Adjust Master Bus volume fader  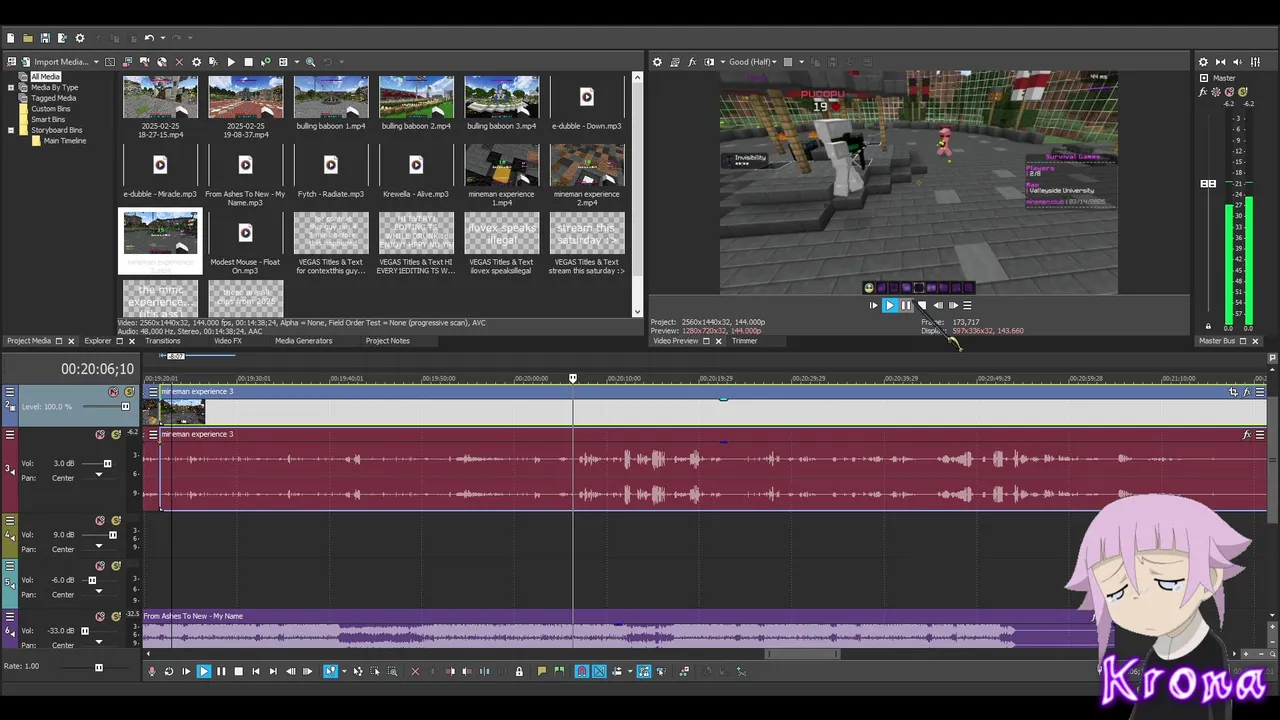tap(1208, 184)
